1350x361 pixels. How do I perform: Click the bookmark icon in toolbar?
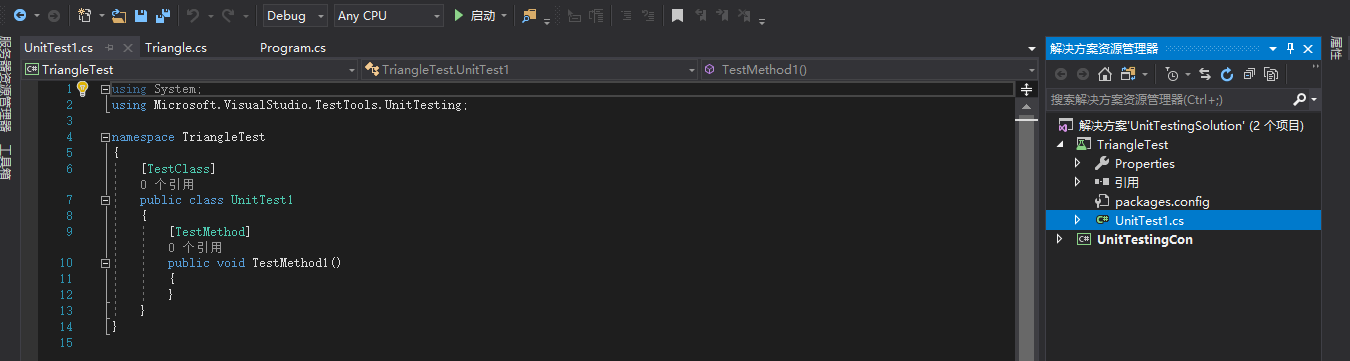(677, 16)
